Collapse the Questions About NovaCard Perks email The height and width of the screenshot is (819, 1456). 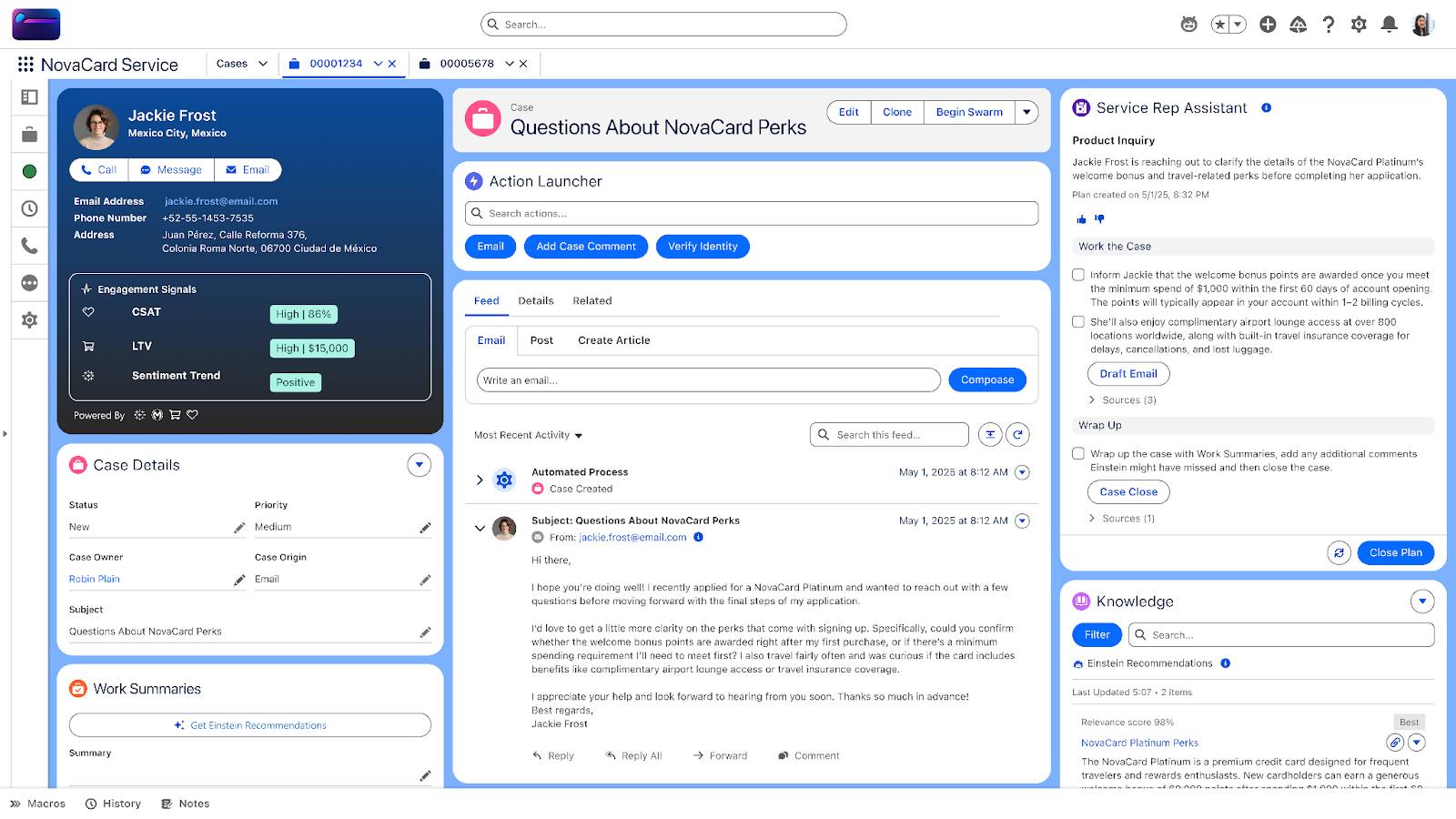click(480, 528)
